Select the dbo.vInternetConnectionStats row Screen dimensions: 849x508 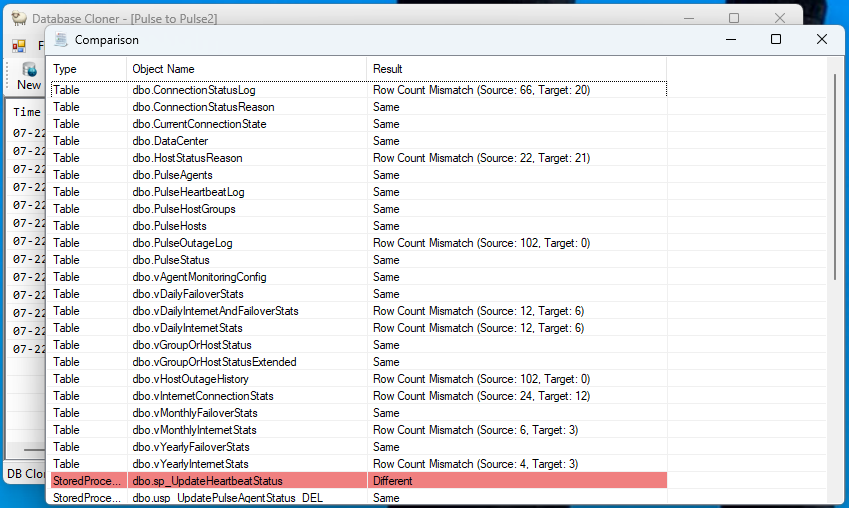click(x=358, y=396)
